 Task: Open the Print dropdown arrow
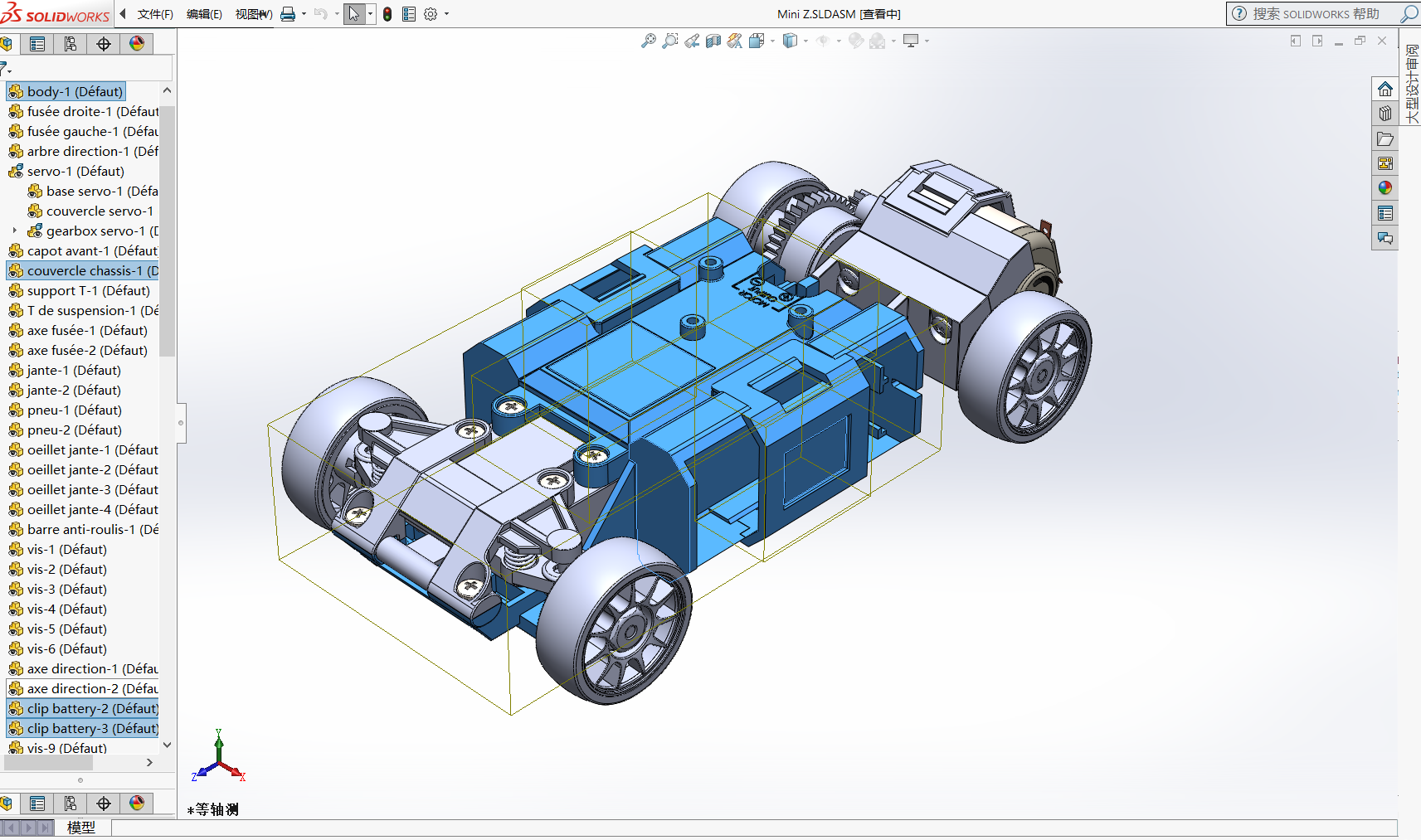coord(304,14)
